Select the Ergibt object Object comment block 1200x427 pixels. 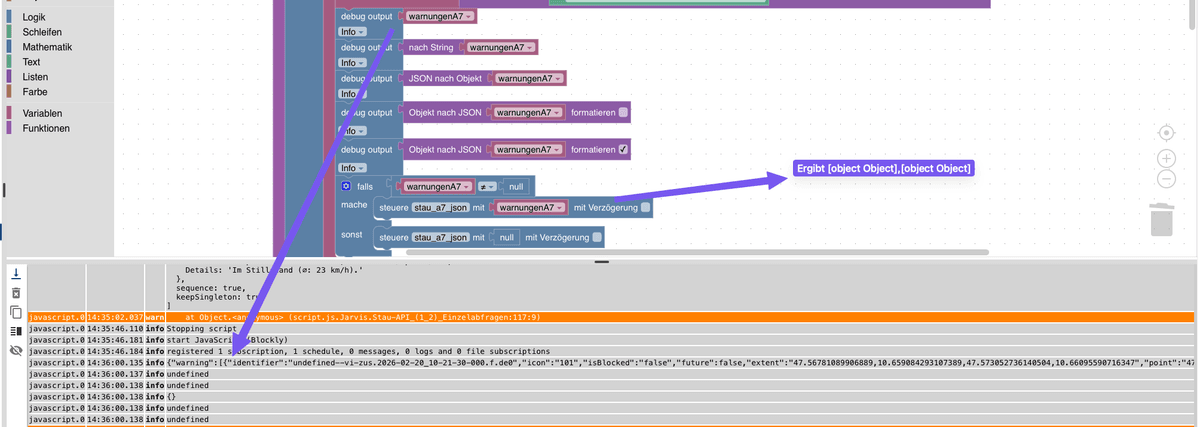pyautogui.click(x=884, y=168)
